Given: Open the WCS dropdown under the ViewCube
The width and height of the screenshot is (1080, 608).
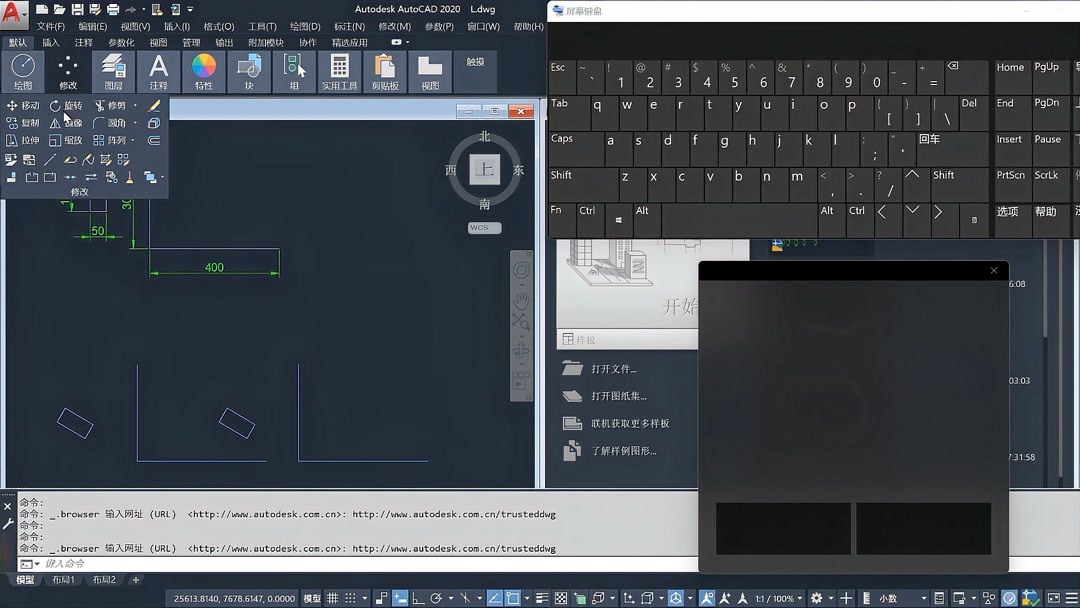Looking at the screenshot, I should [483, 227].
